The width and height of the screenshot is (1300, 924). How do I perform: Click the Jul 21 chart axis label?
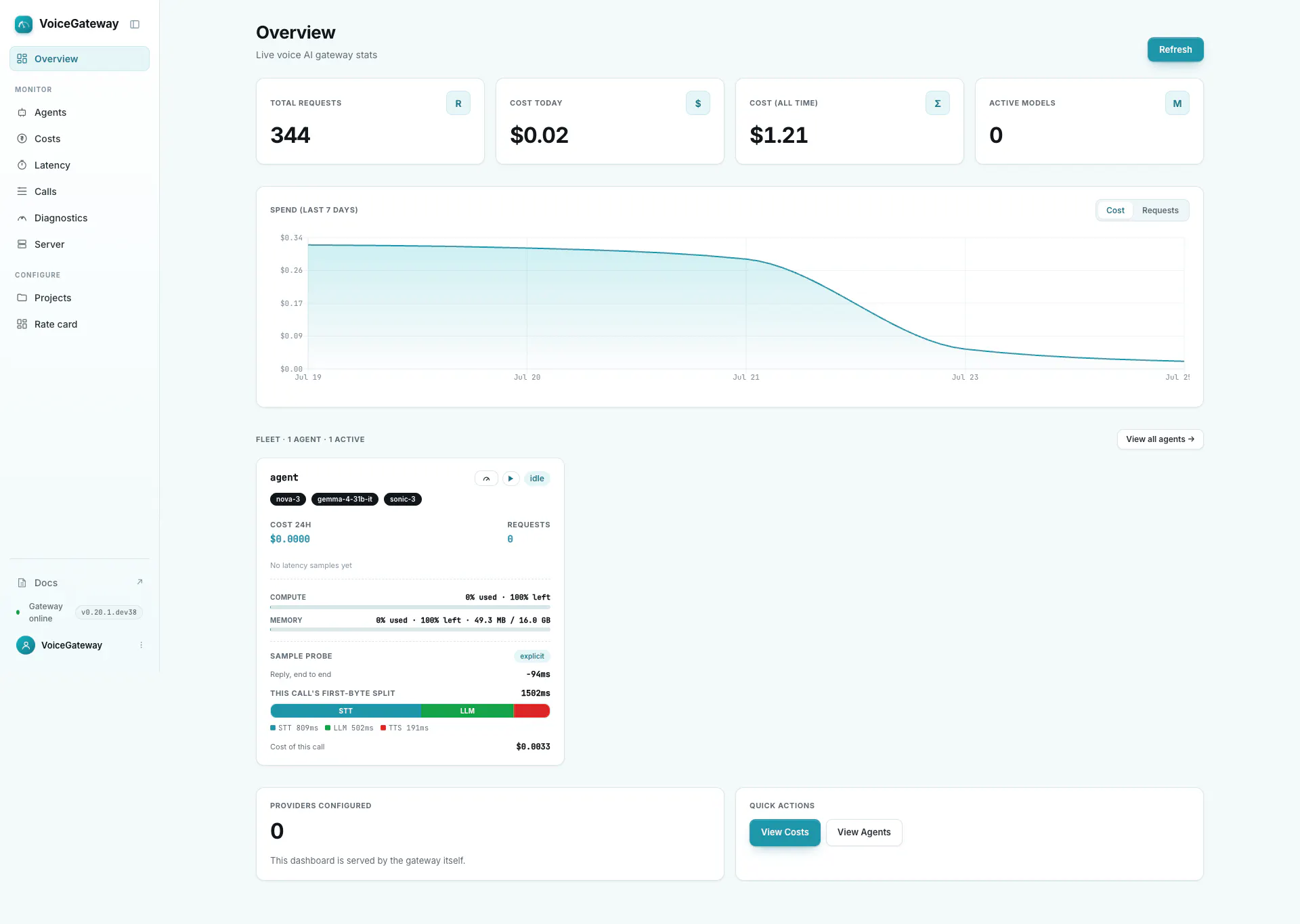pos(746,378)
